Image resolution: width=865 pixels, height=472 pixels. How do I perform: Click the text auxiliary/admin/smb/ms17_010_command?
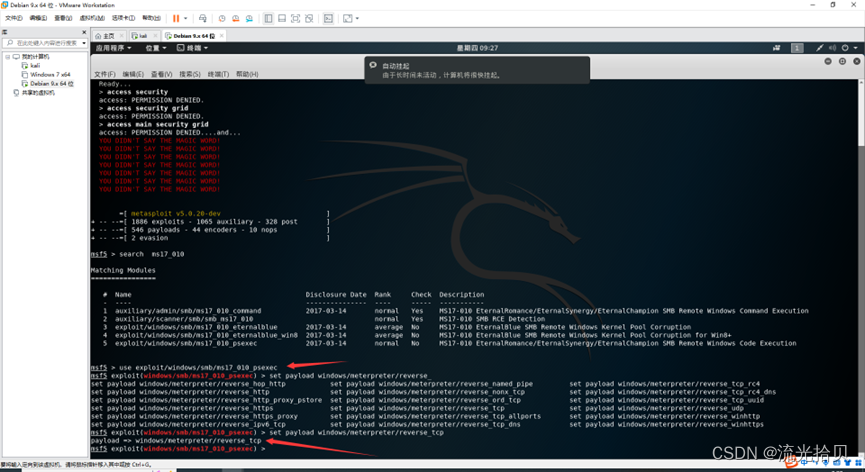tap(188, 311)
